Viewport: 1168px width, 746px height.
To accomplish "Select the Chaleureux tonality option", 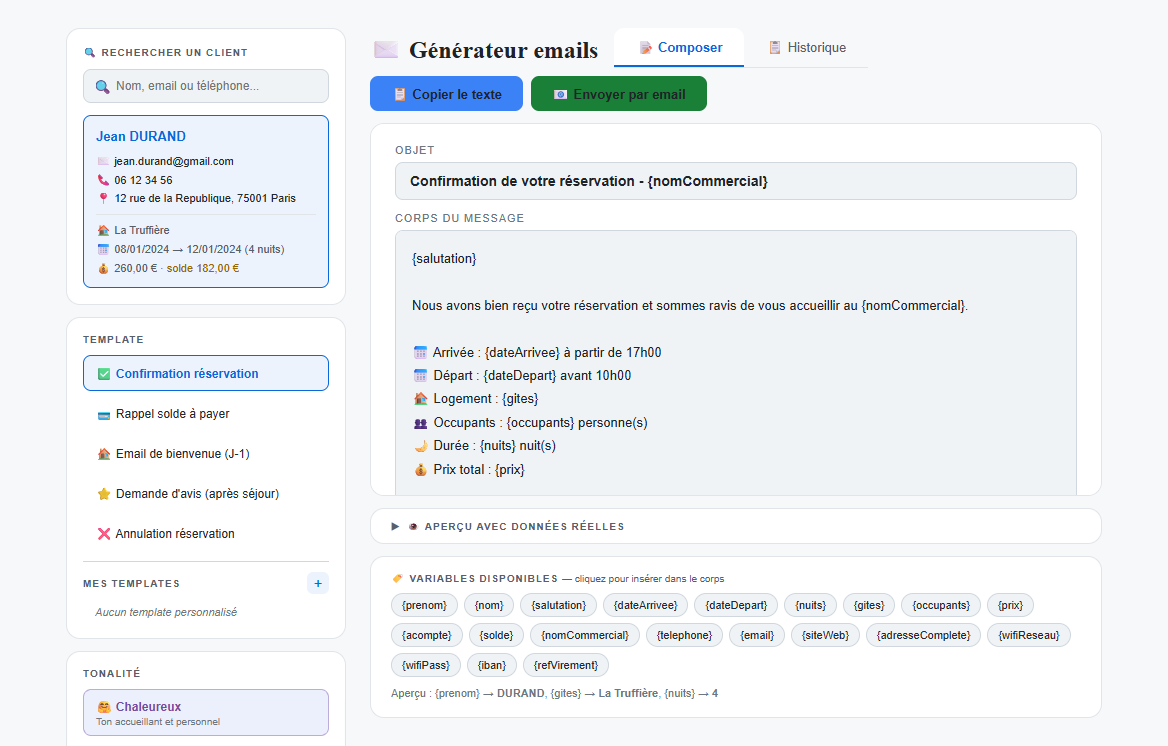I will click(x=206, y=712).
